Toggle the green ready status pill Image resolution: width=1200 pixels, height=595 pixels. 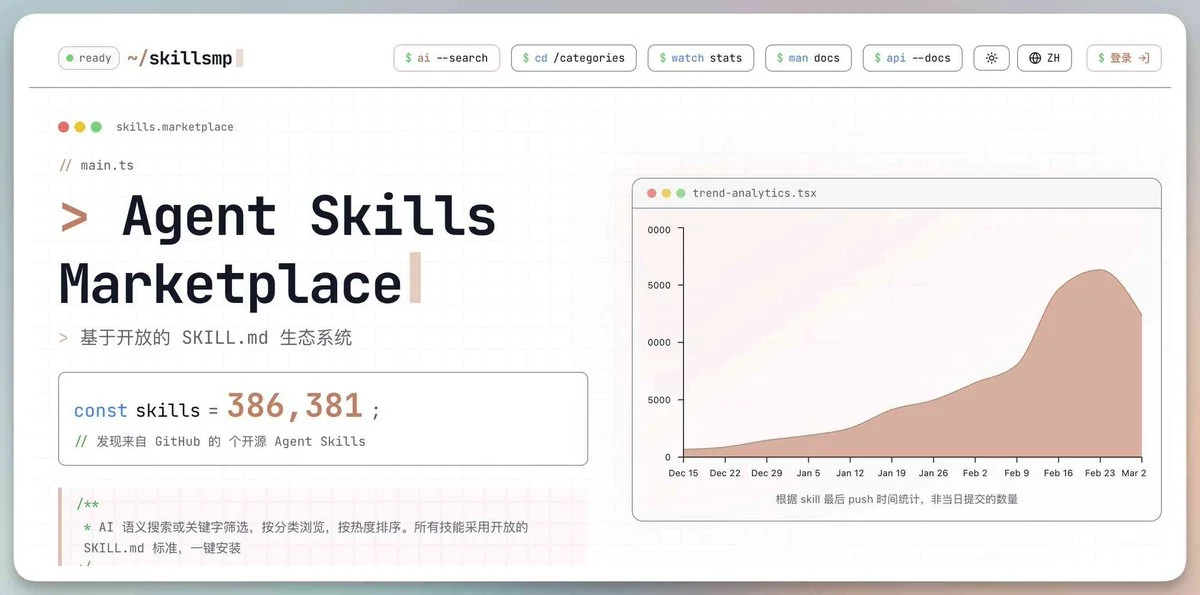click(88, 58)
